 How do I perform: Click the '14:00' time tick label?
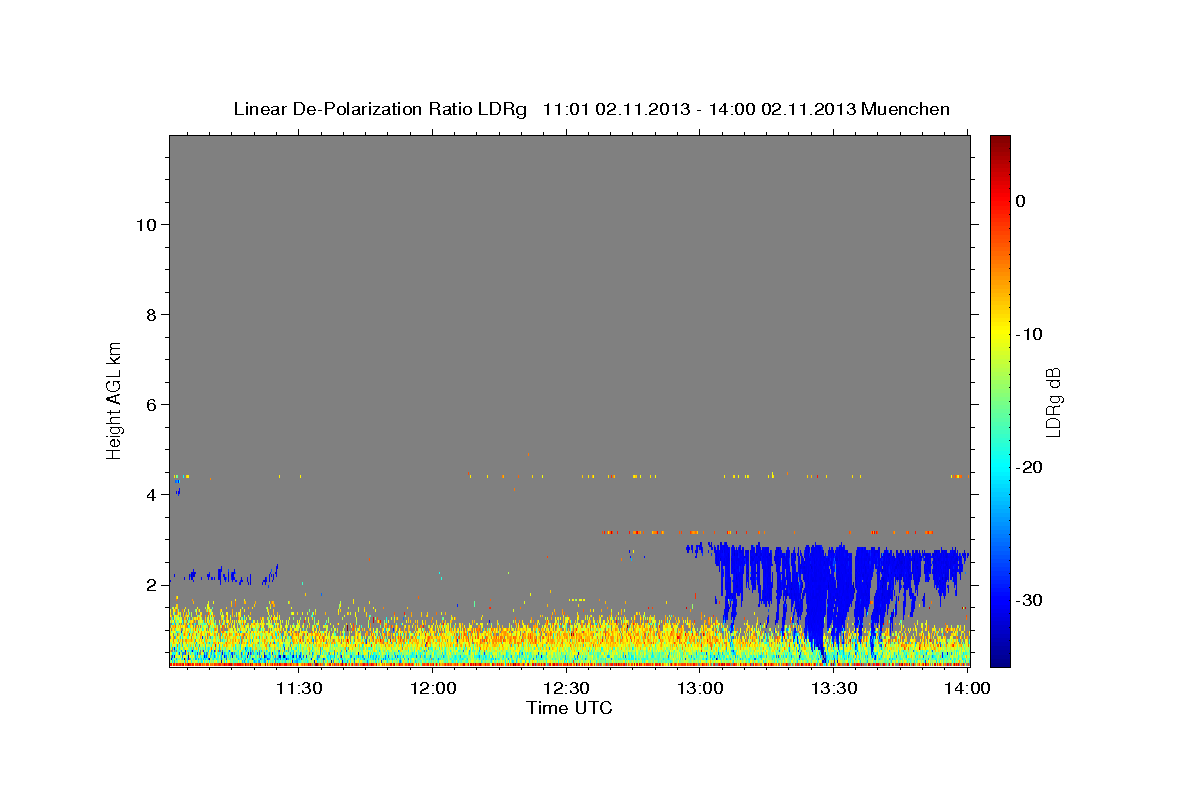967,688
